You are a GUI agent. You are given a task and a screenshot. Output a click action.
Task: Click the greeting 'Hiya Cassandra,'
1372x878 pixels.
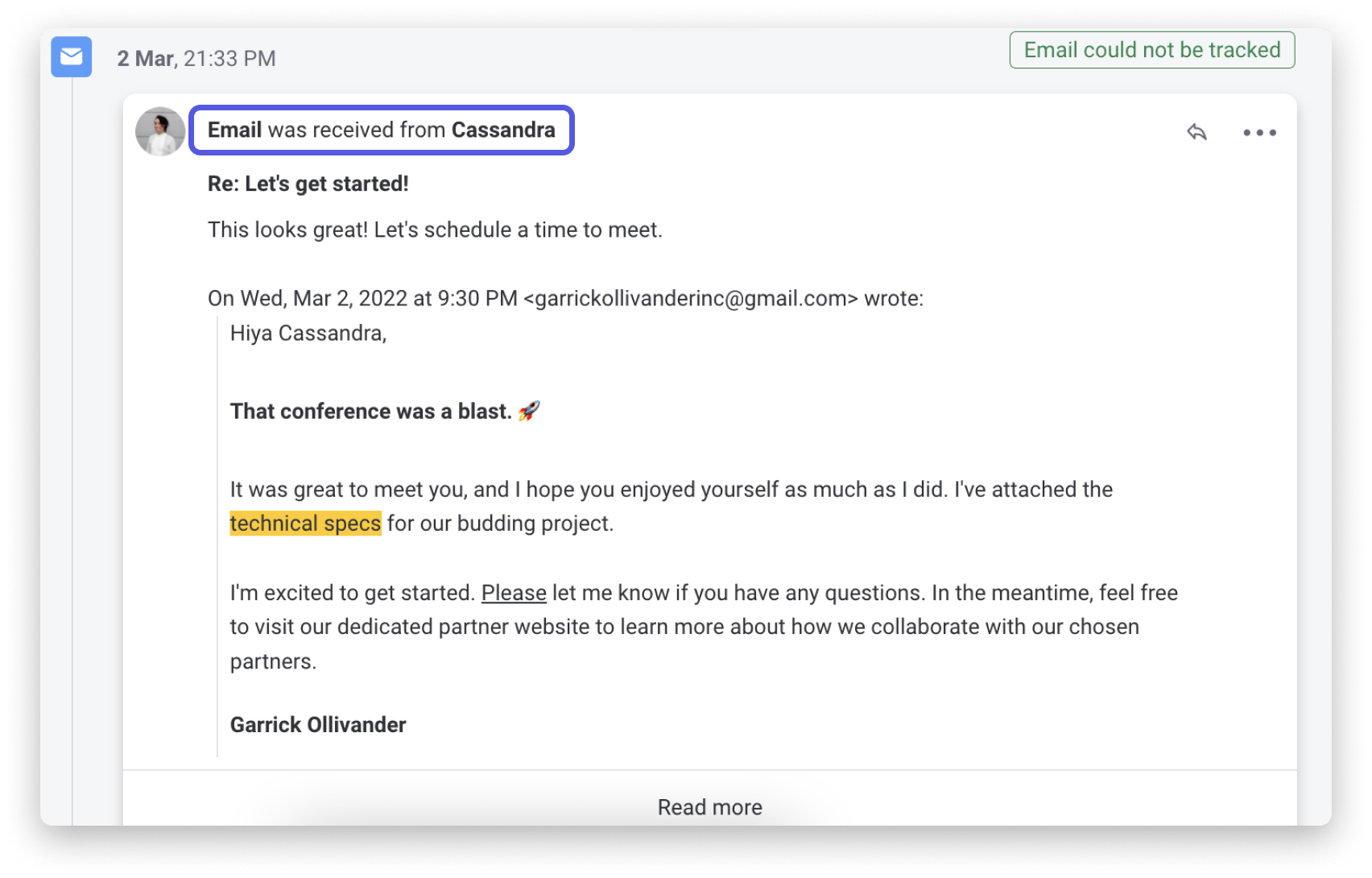[x=308, y=333]
